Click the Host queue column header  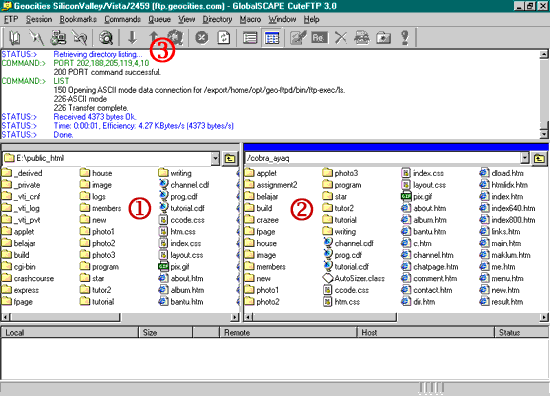(x=426, y=332)
